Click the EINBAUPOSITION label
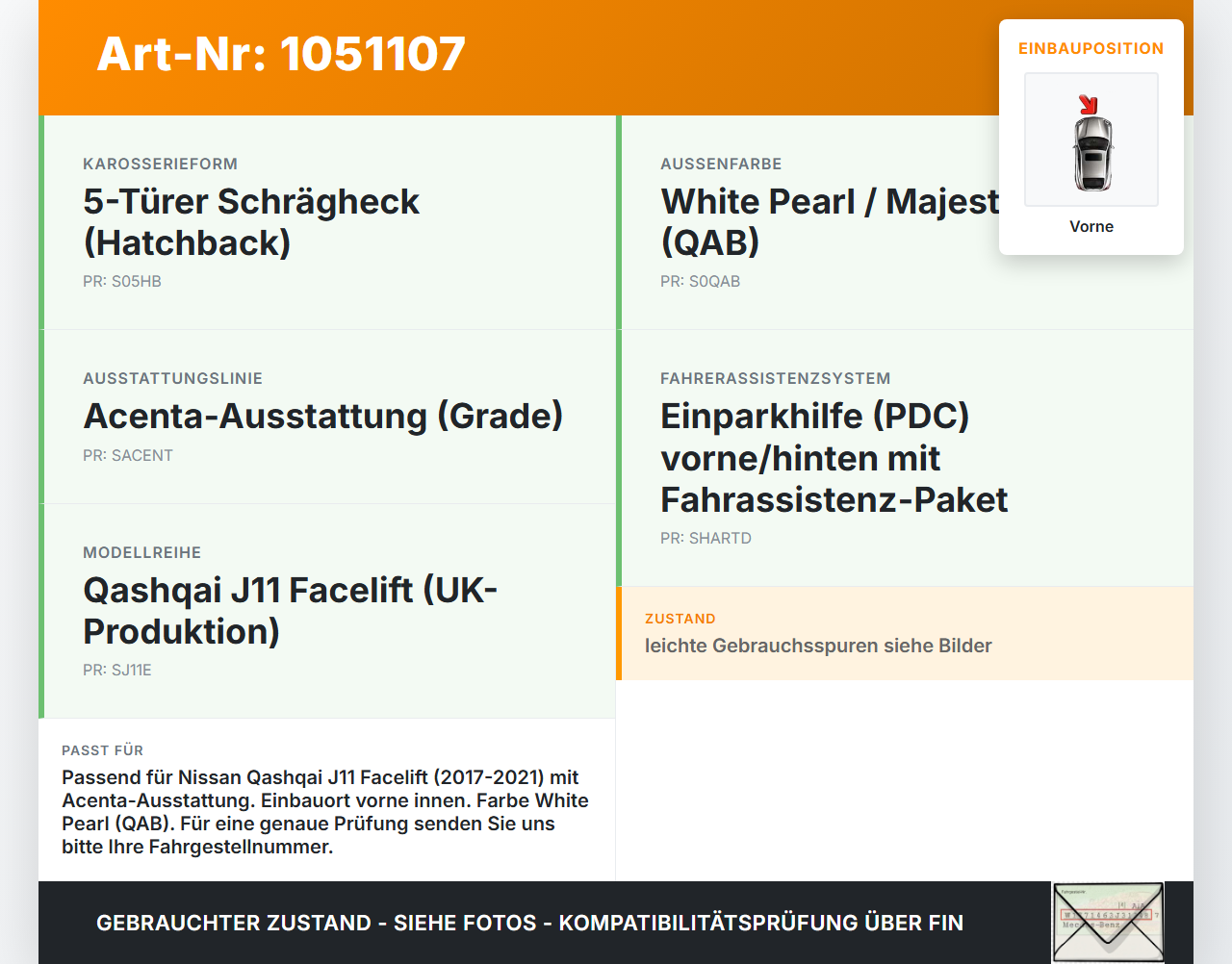The width and height of the screenshot is (1232, 964). [1091, 48]
